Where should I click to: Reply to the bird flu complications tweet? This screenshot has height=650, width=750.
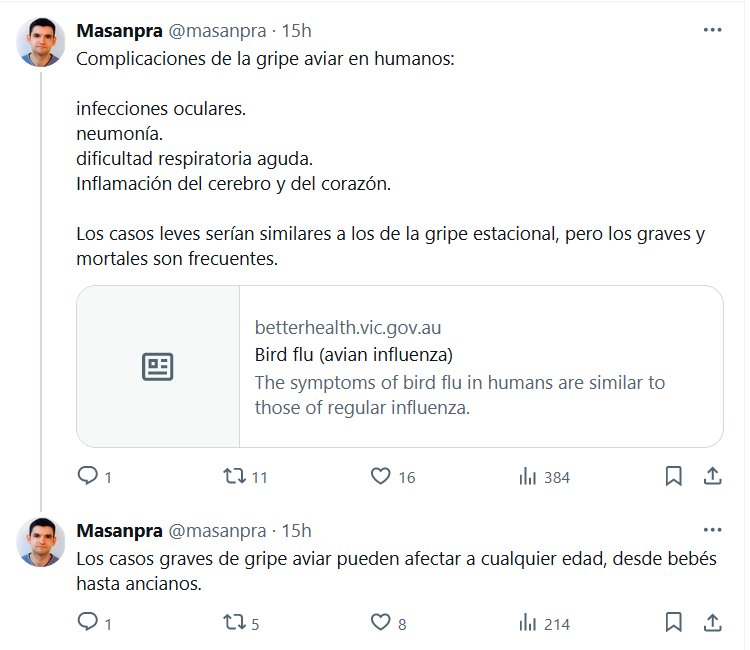[x=88, y=477]
